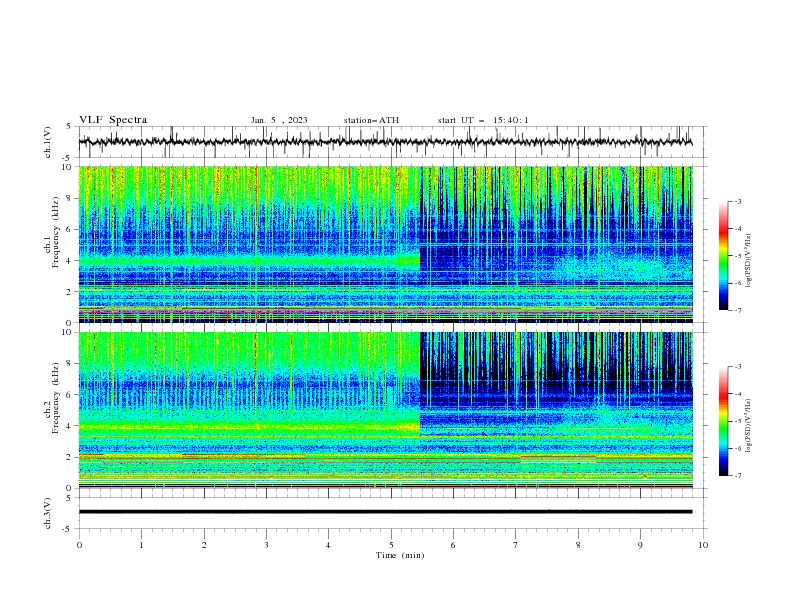Click the "VLF Spectra" plot title
Viewport: 792px width, 612px height.
point(113,120)
